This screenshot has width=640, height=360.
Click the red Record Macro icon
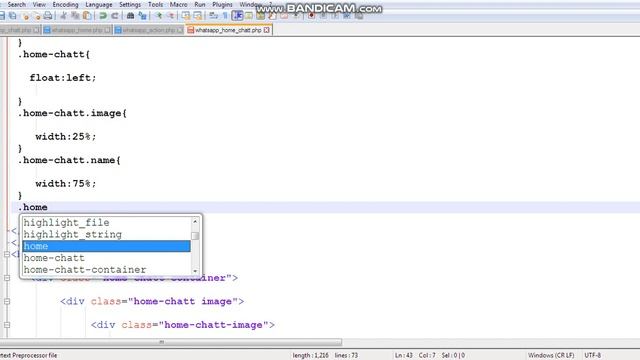[311, 16]
